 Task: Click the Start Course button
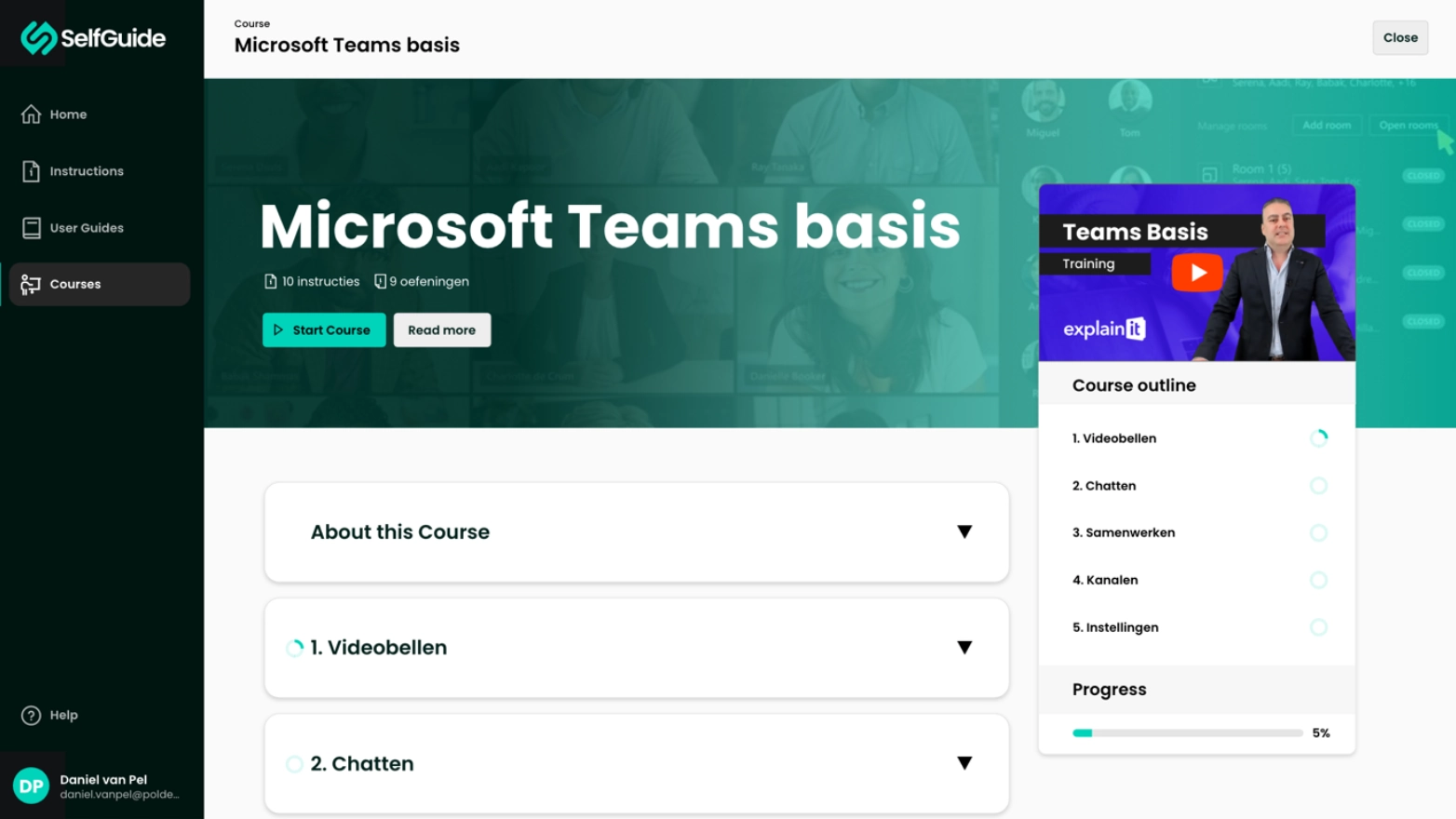(324, 330)
